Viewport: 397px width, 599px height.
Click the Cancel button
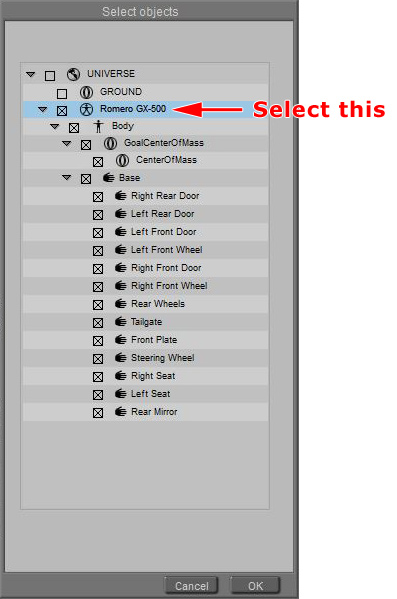click(191, 586)
